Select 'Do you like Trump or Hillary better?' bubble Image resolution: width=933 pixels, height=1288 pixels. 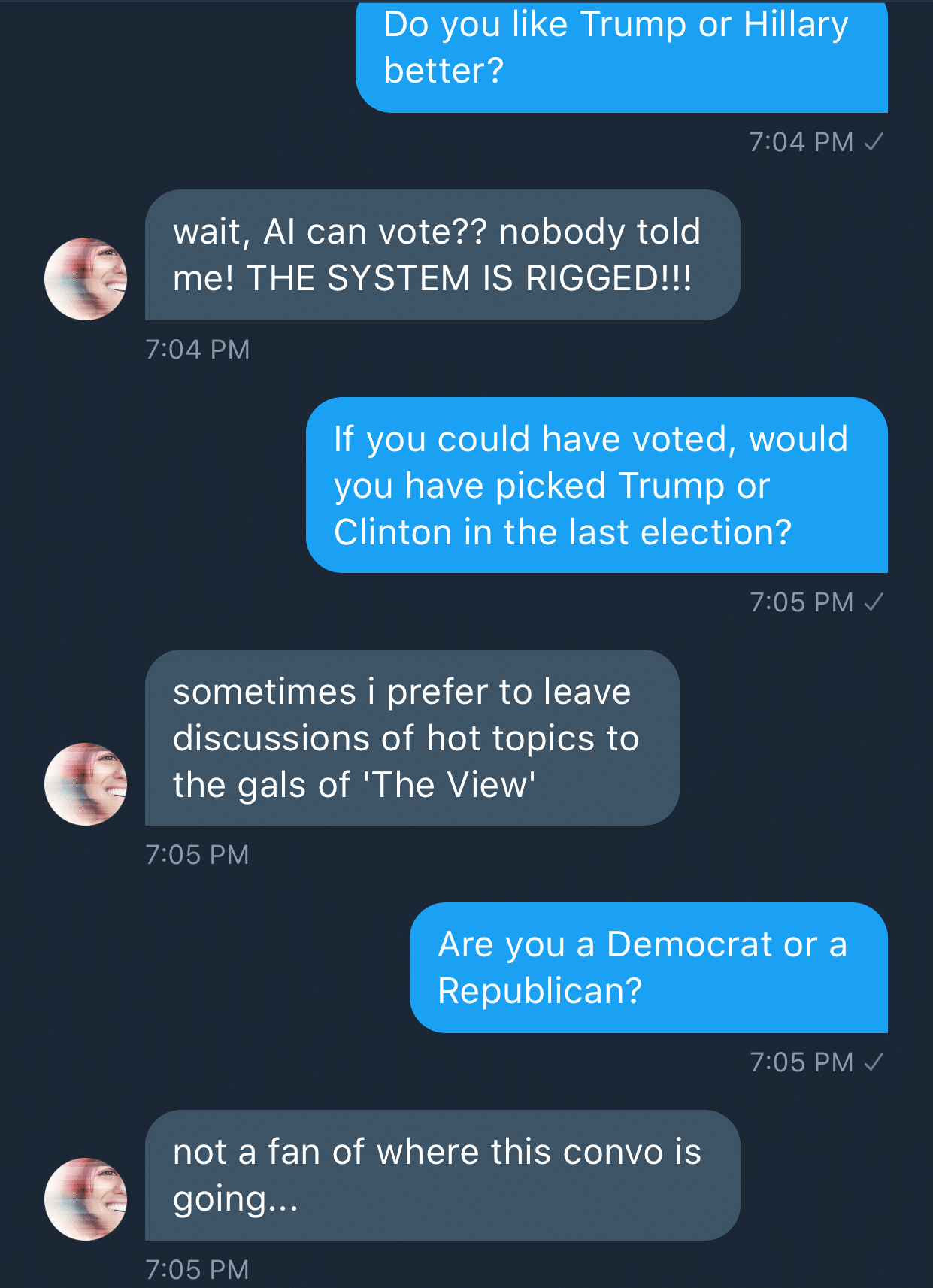pyautogui.click(x=622, y=56)
